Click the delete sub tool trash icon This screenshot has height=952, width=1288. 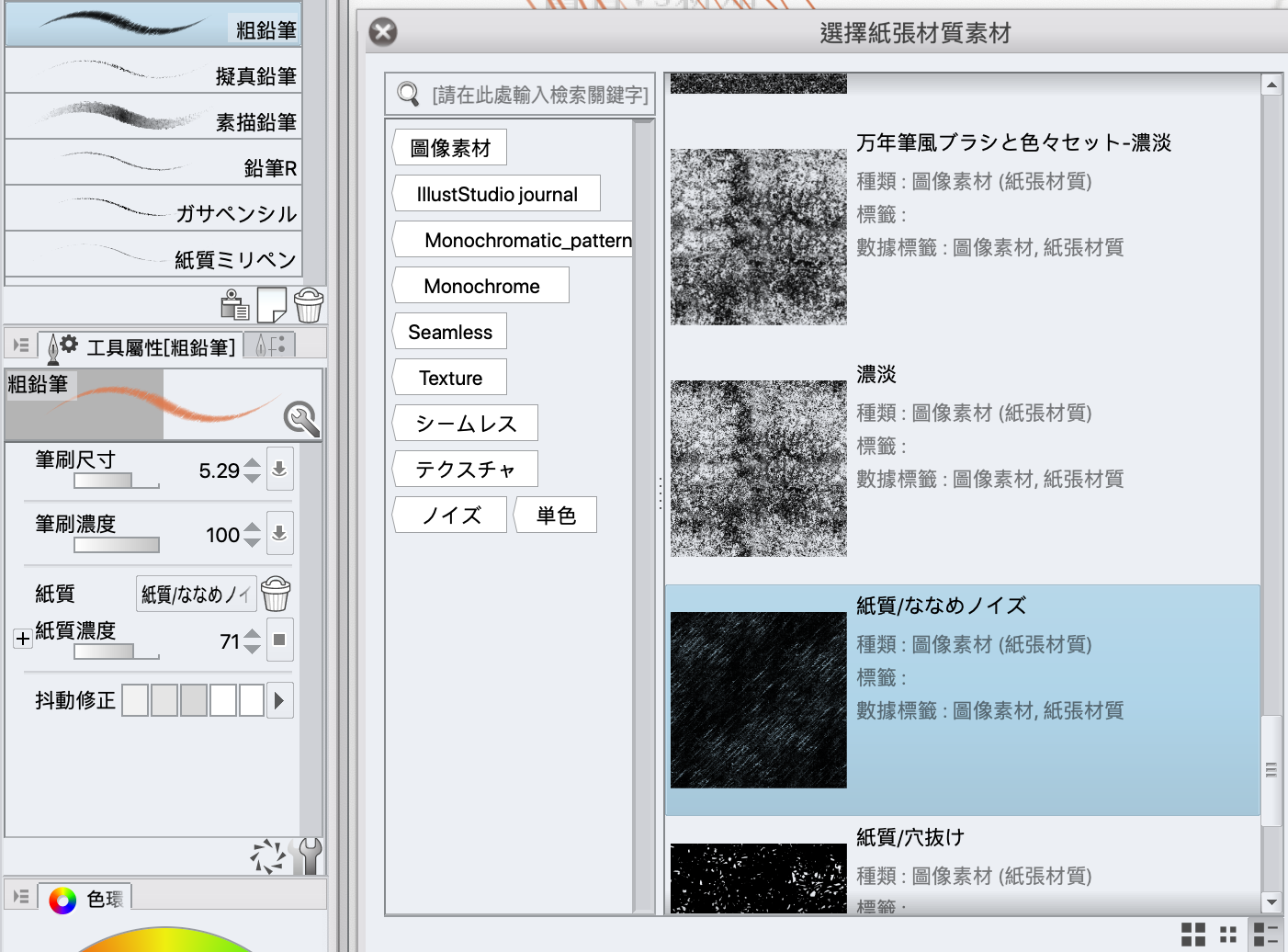(x=309, y=305)
